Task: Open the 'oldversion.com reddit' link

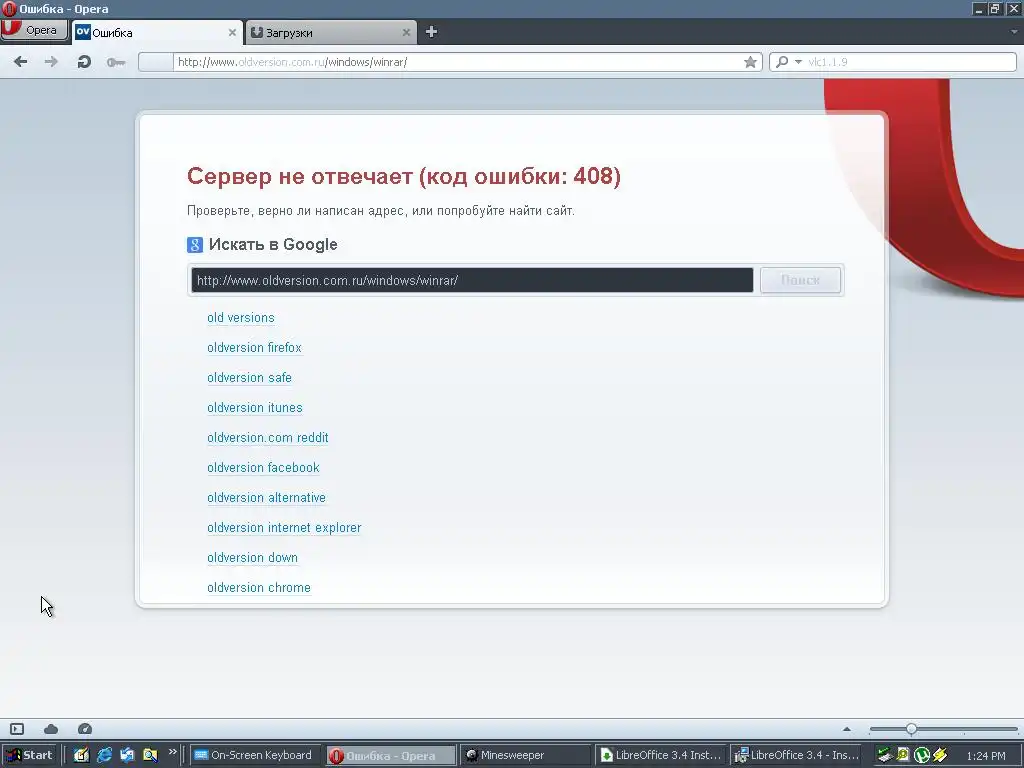Action: (268, 438)
